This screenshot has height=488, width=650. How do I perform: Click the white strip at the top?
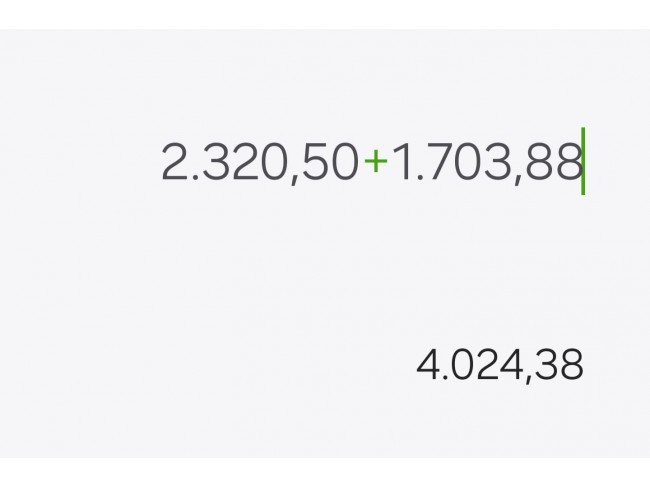(325, 13)
